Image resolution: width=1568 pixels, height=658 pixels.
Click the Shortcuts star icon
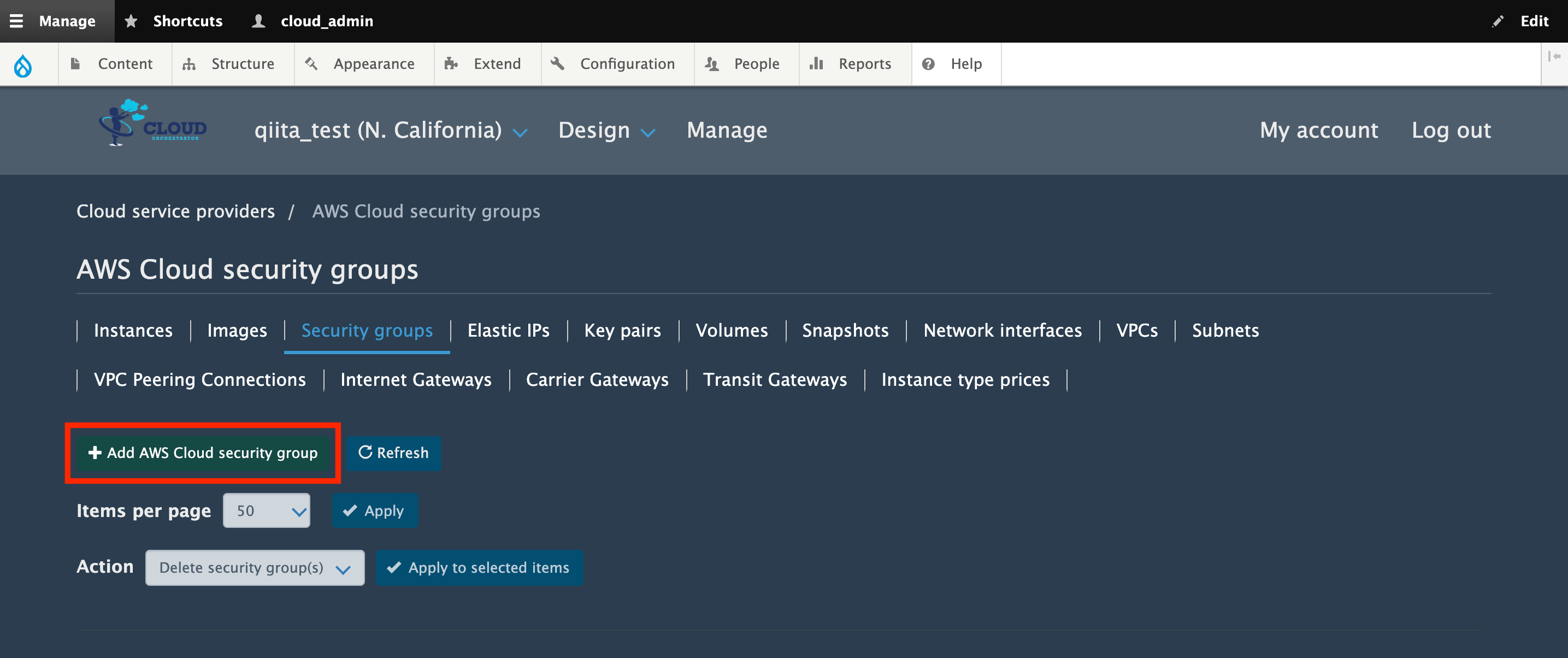pos(131,21)
